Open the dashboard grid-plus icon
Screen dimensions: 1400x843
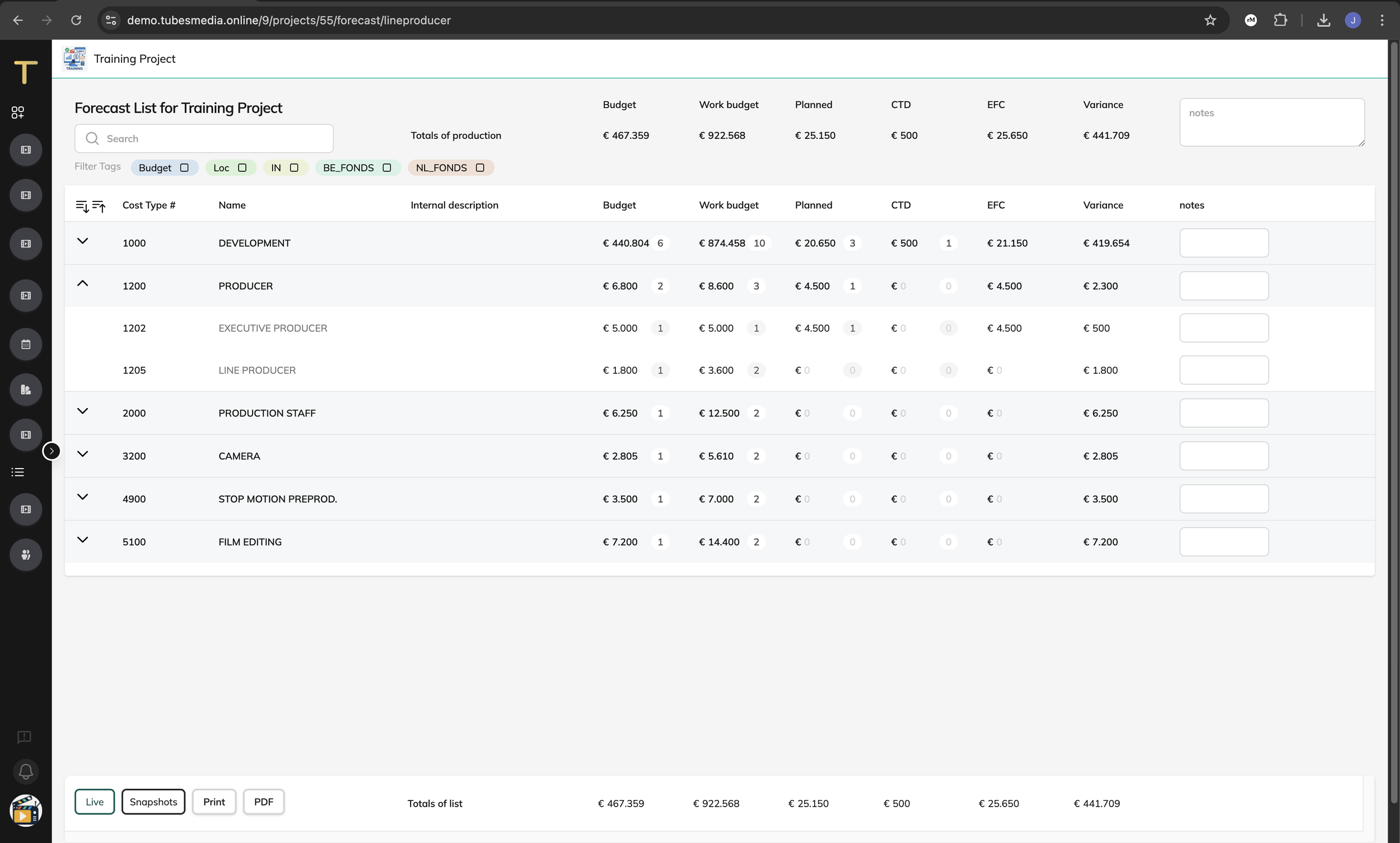pyautogui.click(x=17, y=113)
